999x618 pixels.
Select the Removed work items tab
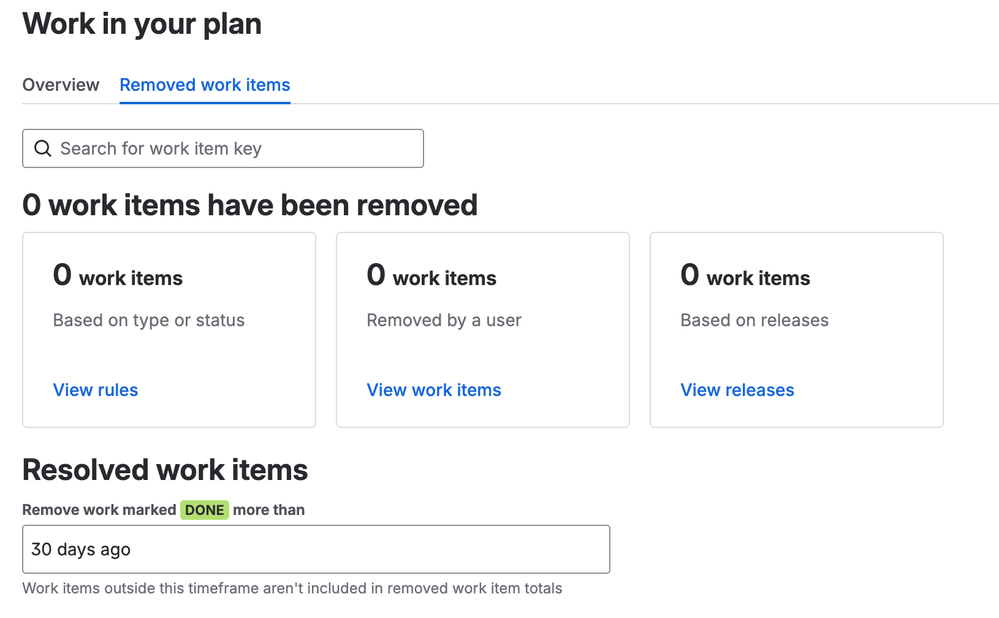coord(204,85)
